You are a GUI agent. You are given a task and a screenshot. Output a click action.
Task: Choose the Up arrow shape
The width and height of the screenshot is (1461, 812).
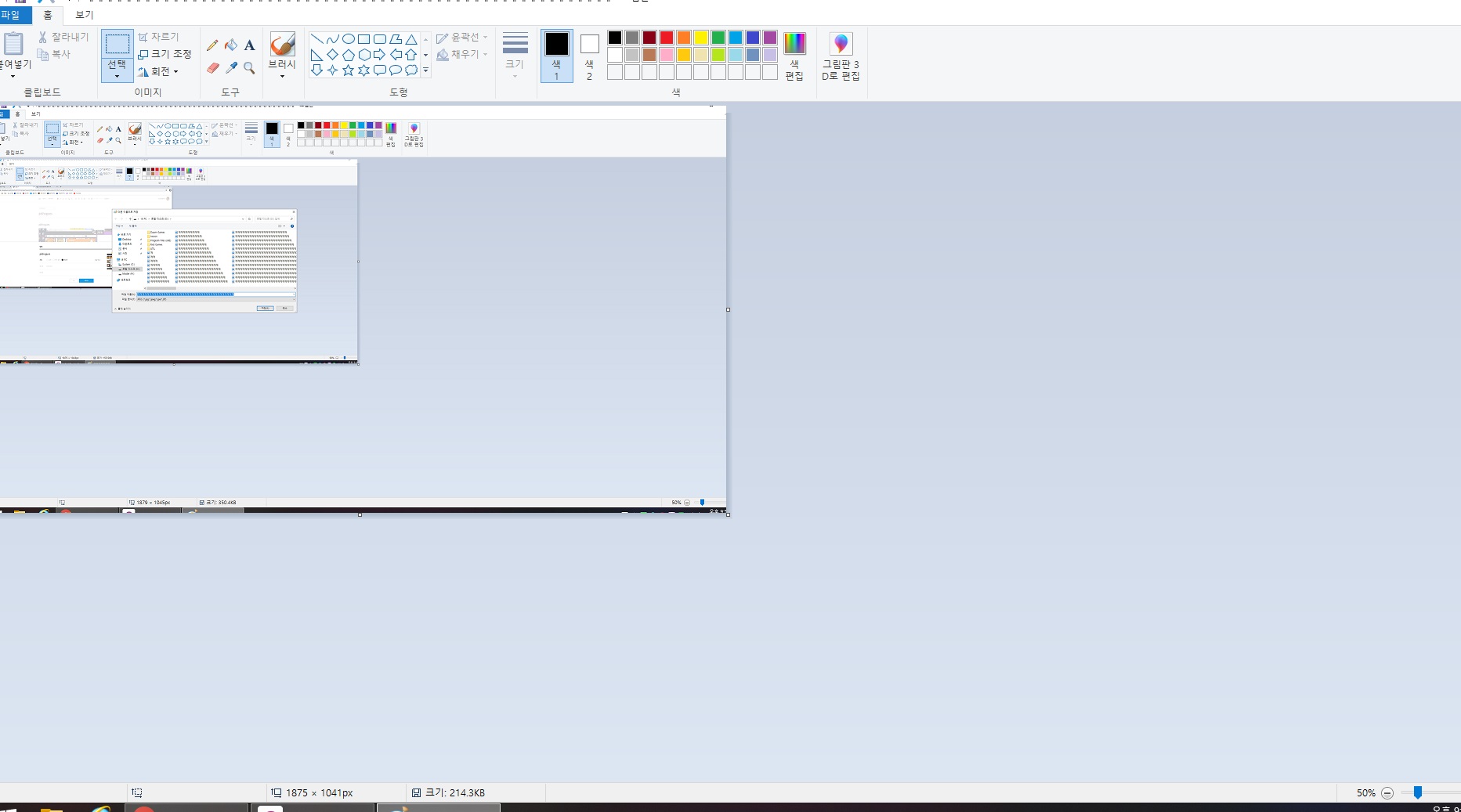tap(410, 54)
